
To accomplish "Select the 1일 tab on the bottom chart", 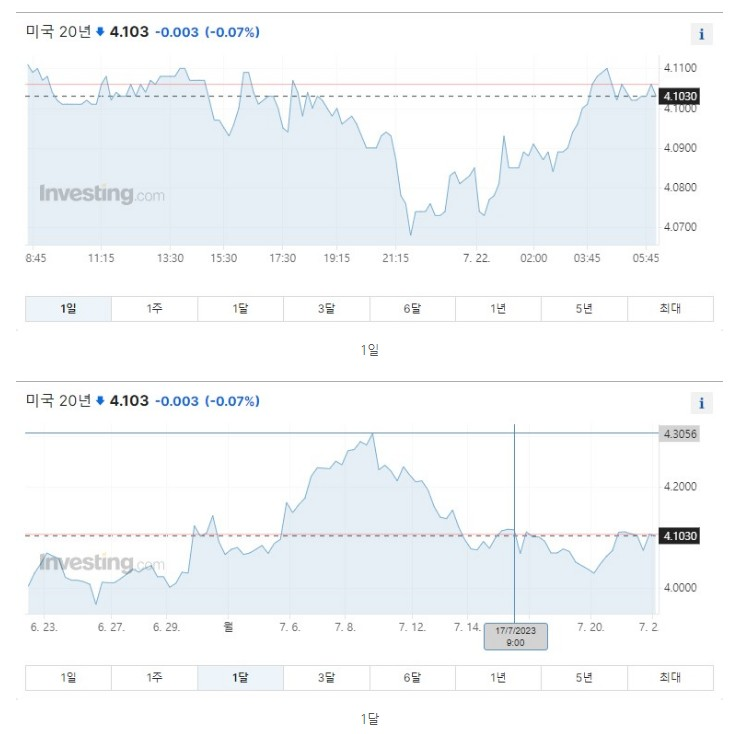I will coord(68,678).
